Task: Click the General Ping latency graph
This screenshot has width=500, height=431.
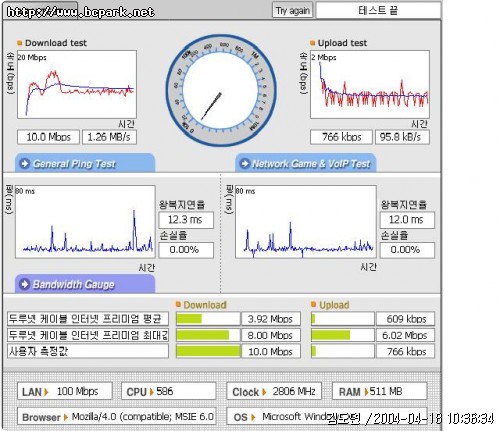Action: 85,222
